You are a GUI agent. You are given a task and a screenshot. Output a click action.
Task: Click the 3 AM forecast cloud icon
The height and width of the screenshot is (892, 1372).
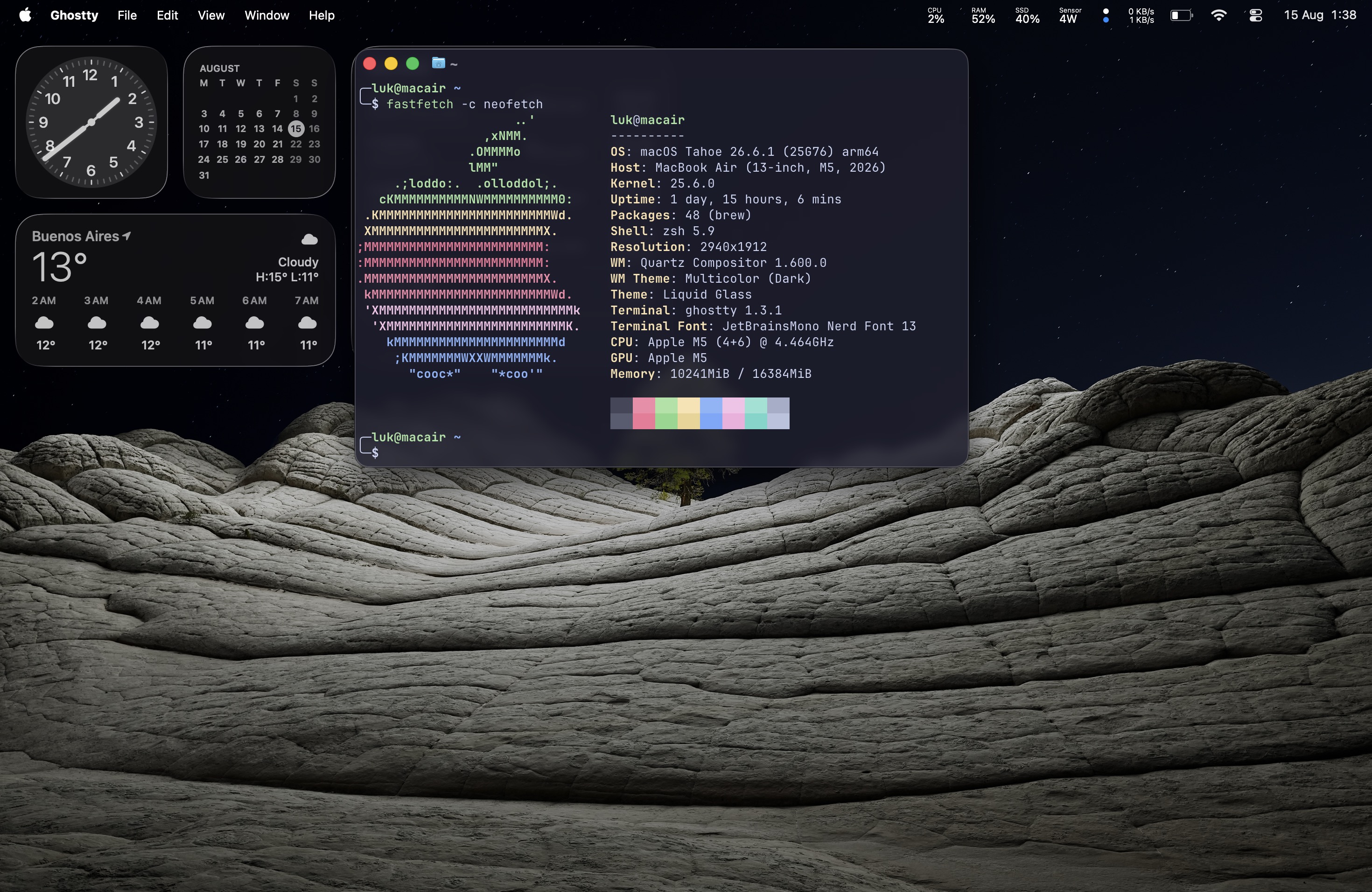(x=97, y=323)
